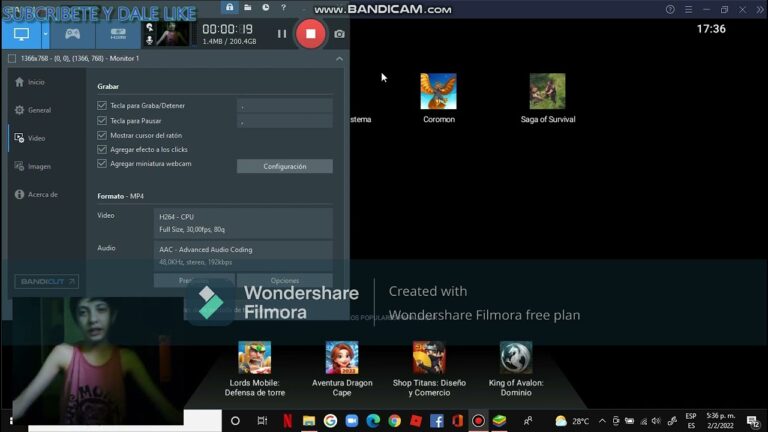
Task: Open the Bandicut link button
Action: (x=47, y=282)
